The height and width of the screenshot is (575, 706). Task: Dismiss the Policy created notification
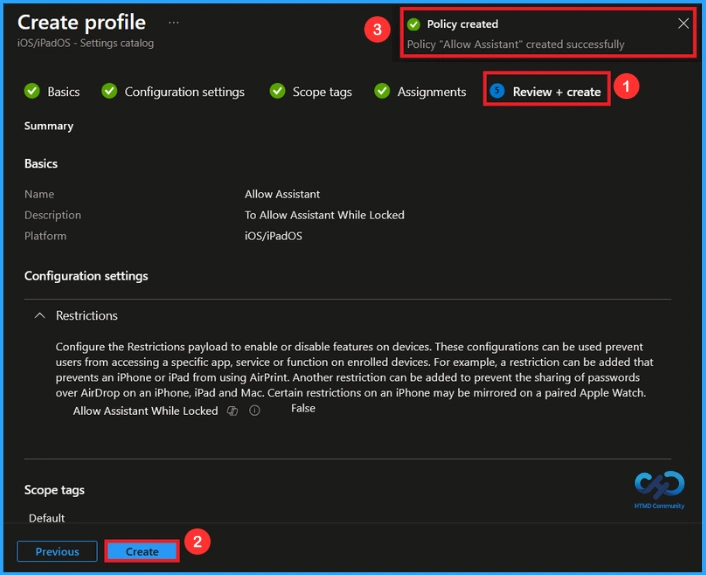coord(683,23)
